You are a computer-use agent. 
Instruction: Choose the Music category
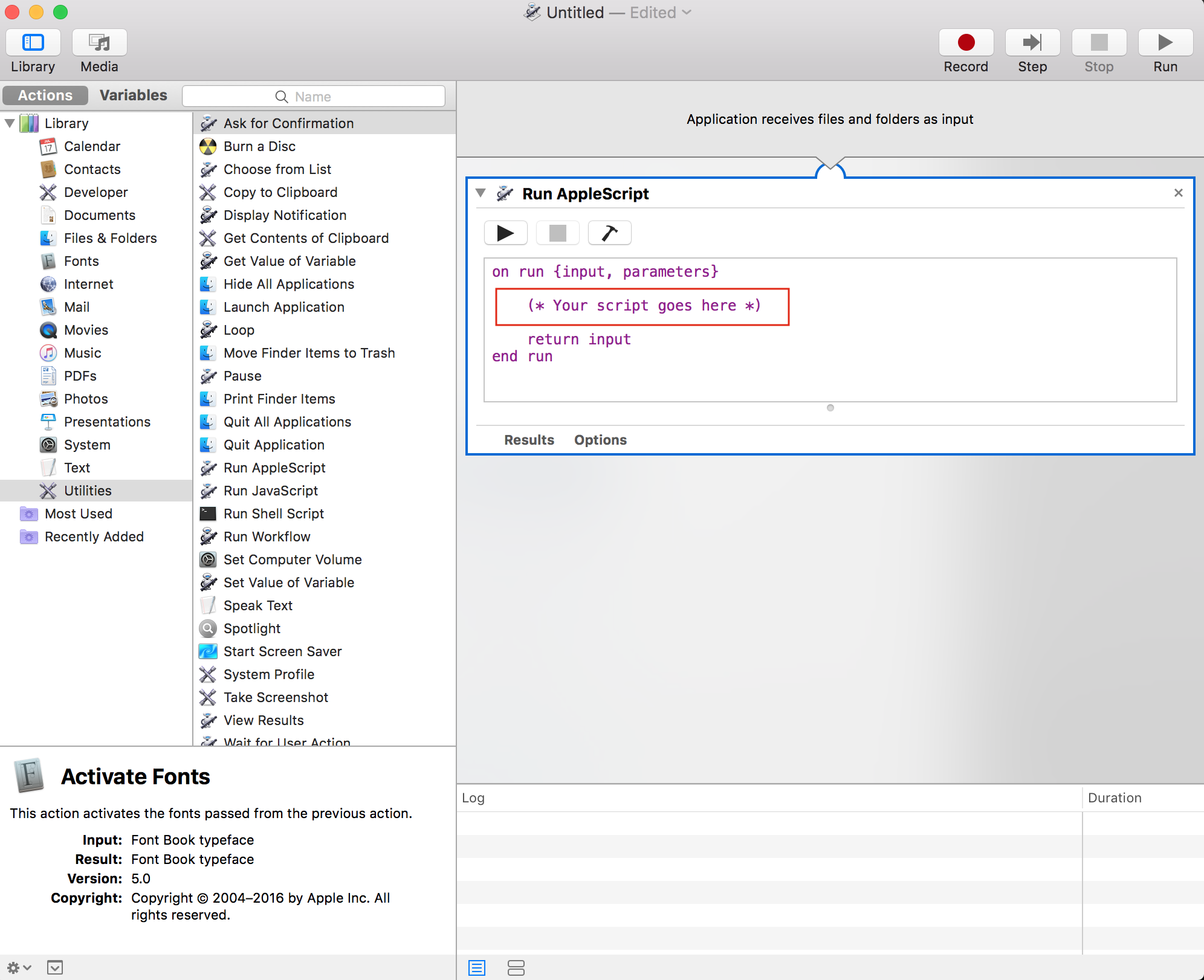pyautogui.click(x=82, y=353)
